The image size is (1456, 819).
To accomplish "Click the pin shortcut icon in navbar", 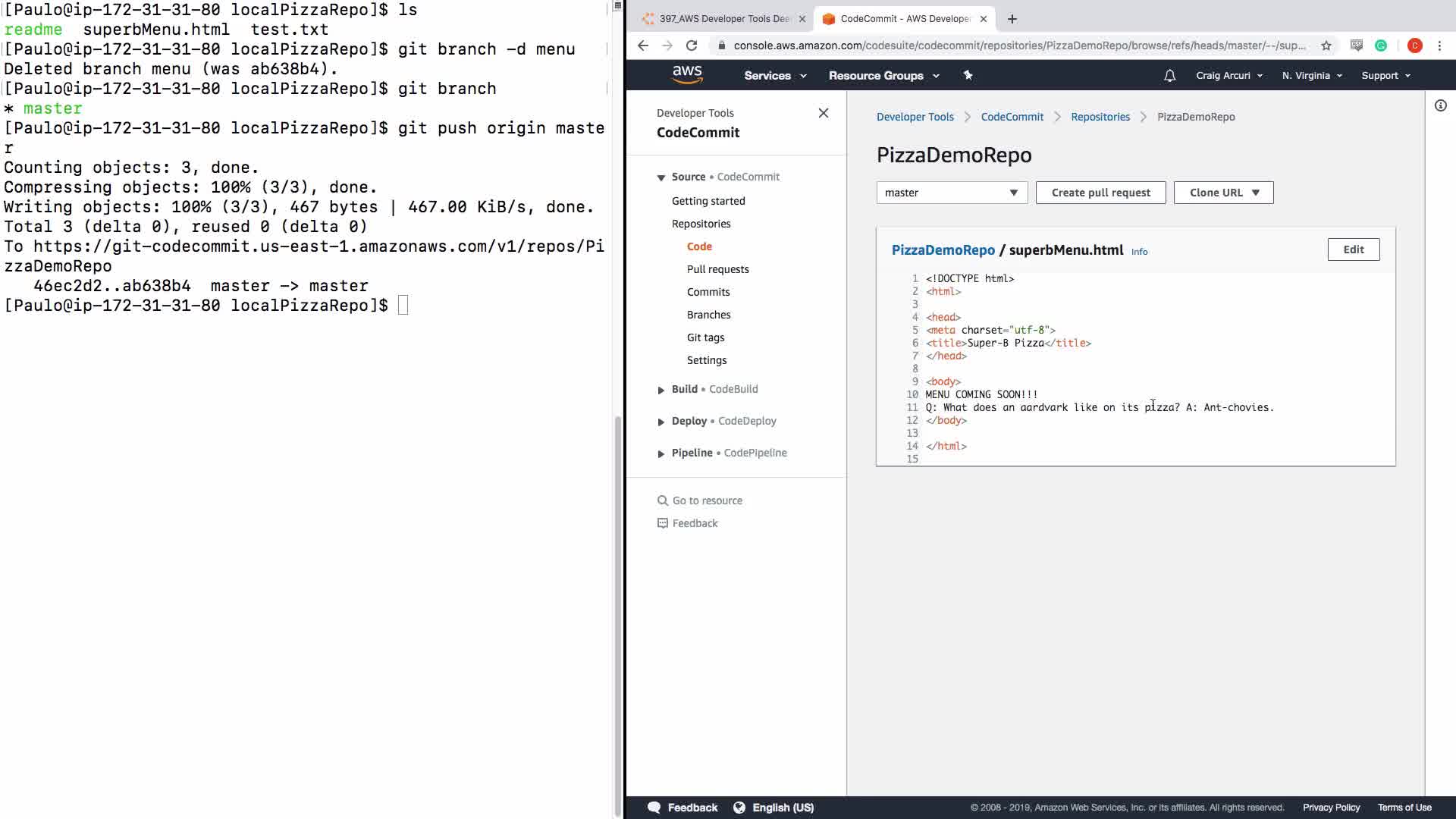I will (968, 75).
